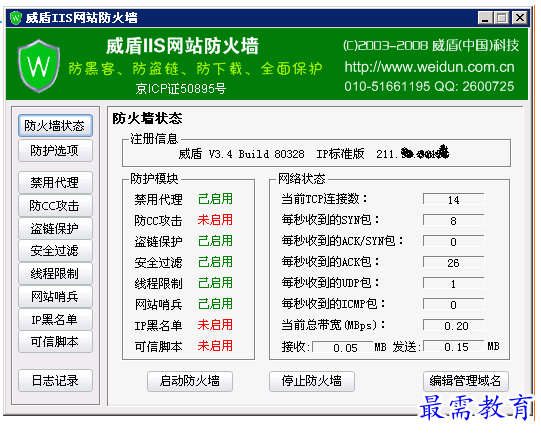Go to the 禁用代理 settings
Image resolution: width=541 pixels, height=439 pixels.
pyautogui.click(x=55, y=183)
